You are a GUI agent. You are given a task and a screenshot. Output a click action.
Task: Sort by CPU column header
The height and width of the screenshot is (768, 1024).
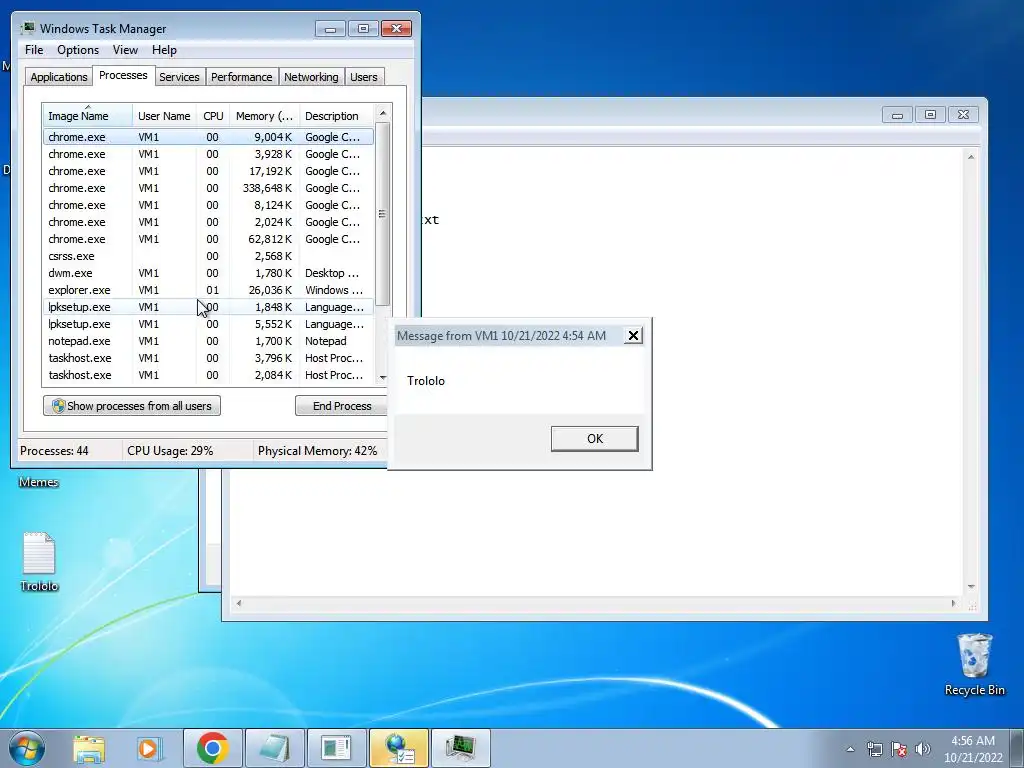[x=213, y=116]
